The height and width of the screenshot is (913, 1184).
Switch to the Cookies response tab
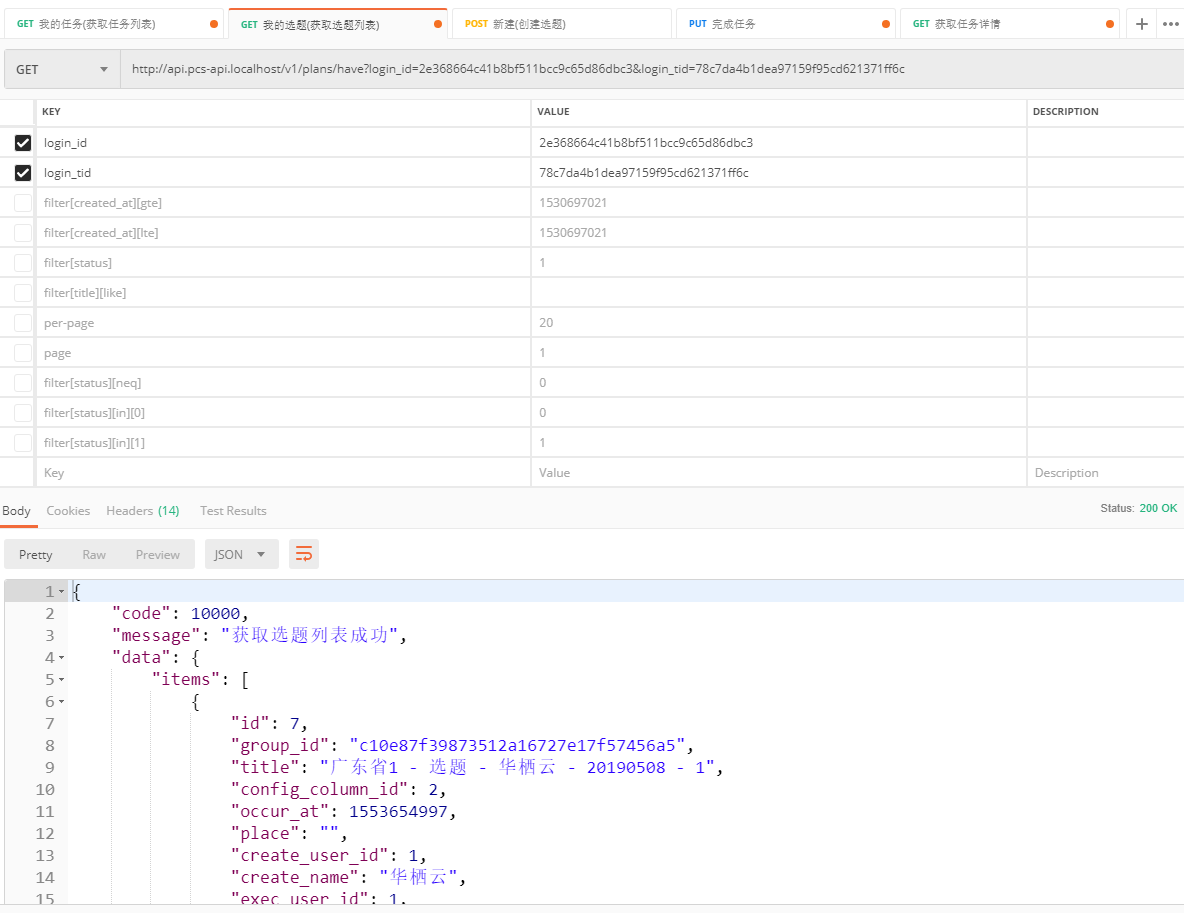[68, 511]
